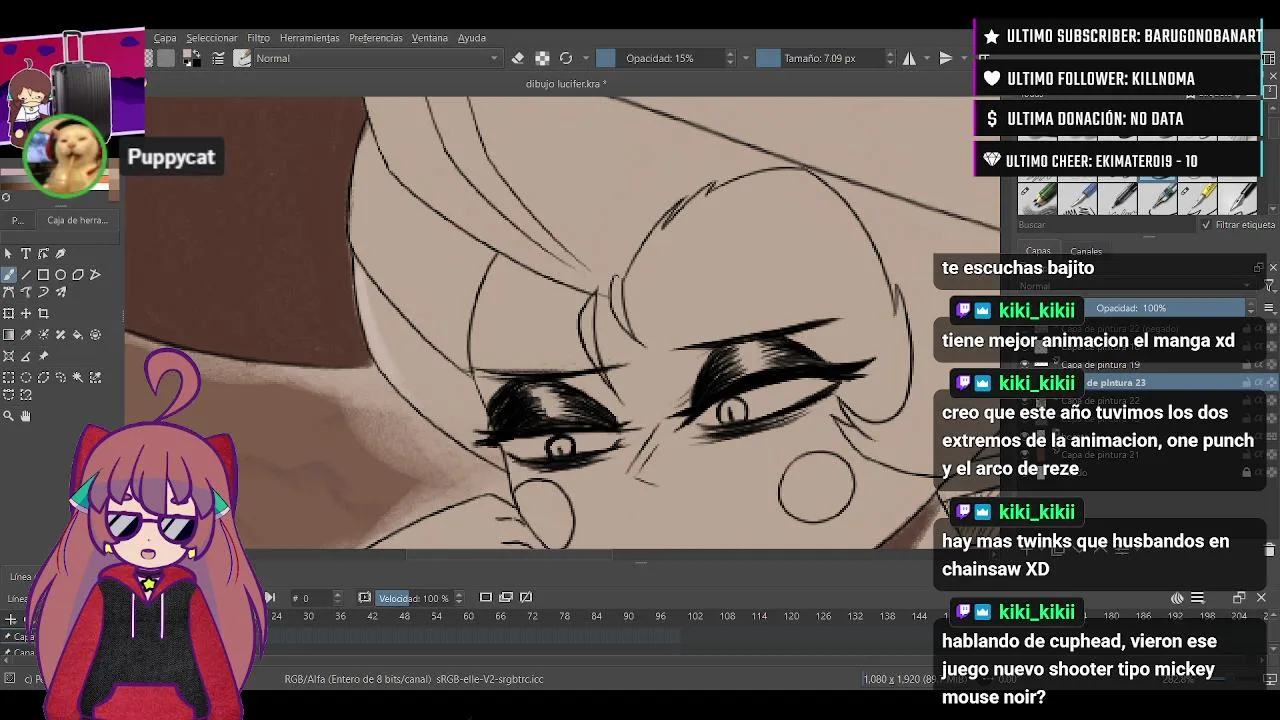The width and height of the screenshot is (1280, 720).
Task: Select the Color Sampler eyedropper tool
Action: [26, 335]
